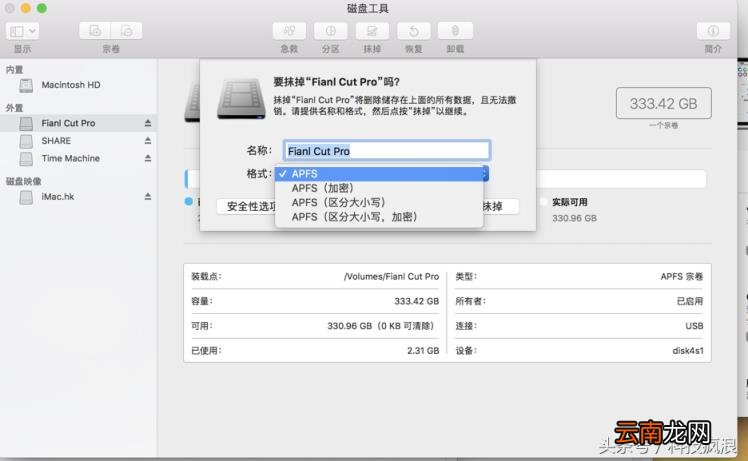Click the iMac.hk disk icon in the sidebar
The width and height of the screenshot is (748, 461).
[26, 197]
